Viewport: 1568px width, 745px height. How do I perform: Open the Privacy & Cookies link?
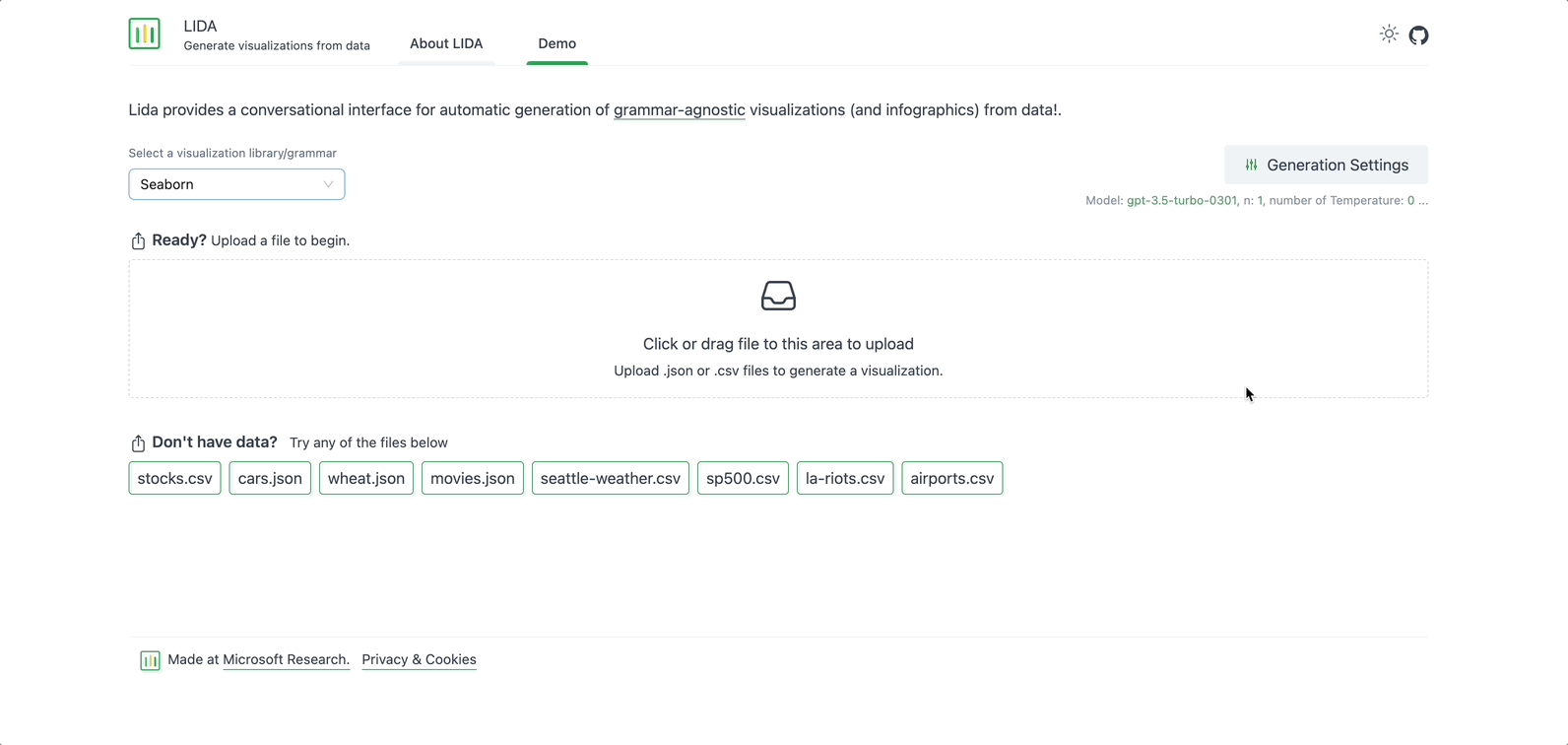(x=419, y=659)
